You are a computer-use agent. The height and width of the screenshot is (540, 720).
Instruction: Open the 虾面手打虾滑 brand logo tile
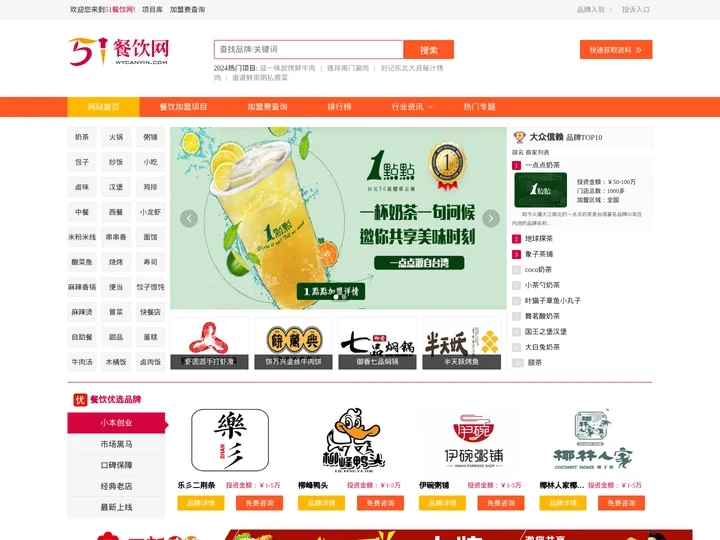(x=209, y=343)
